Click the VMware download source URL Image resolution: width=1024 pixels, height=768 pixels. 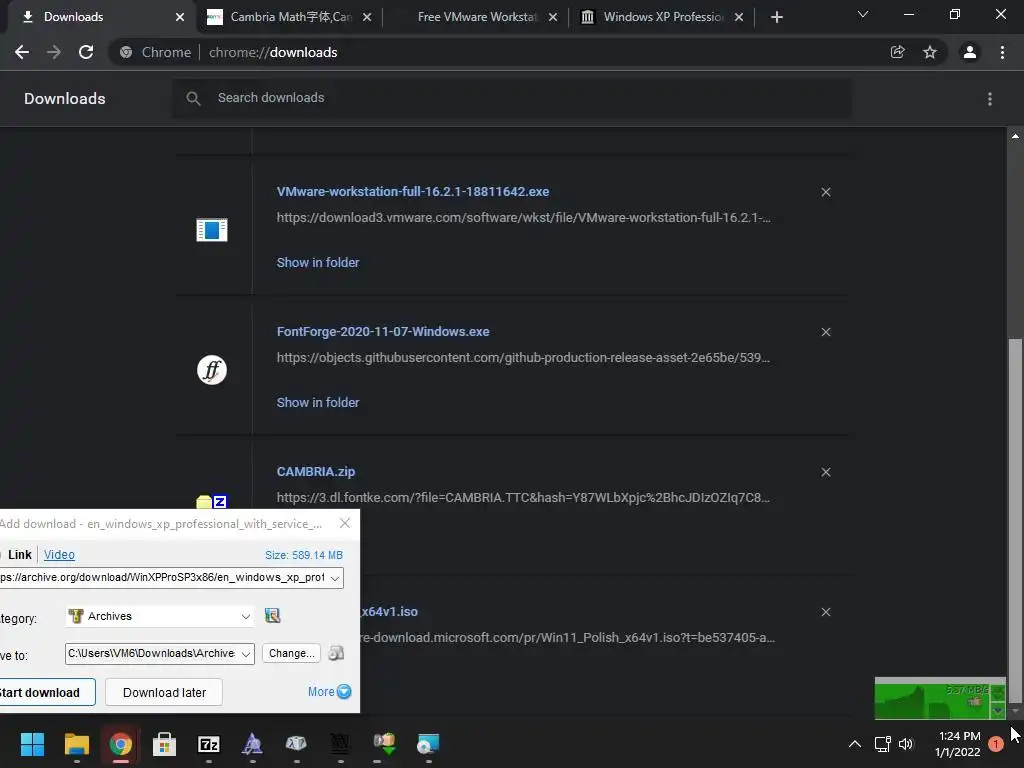(x=523, y=217)
